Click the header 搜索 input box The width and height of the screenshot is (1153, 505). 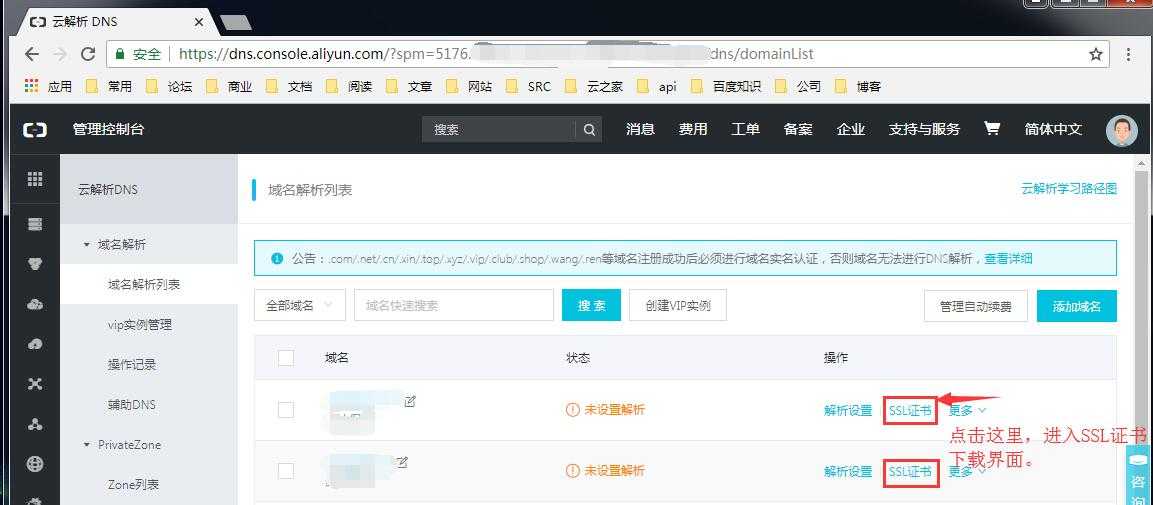click(x=499, y=129)
